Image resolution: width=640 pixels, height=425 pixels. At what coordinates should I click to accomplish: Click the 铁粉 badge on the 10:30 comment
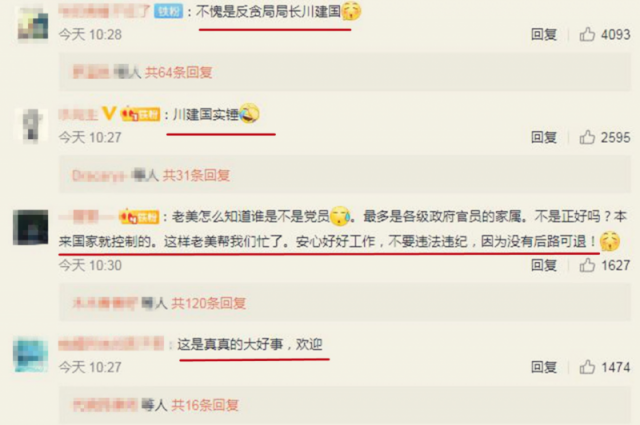coord(139,217)
